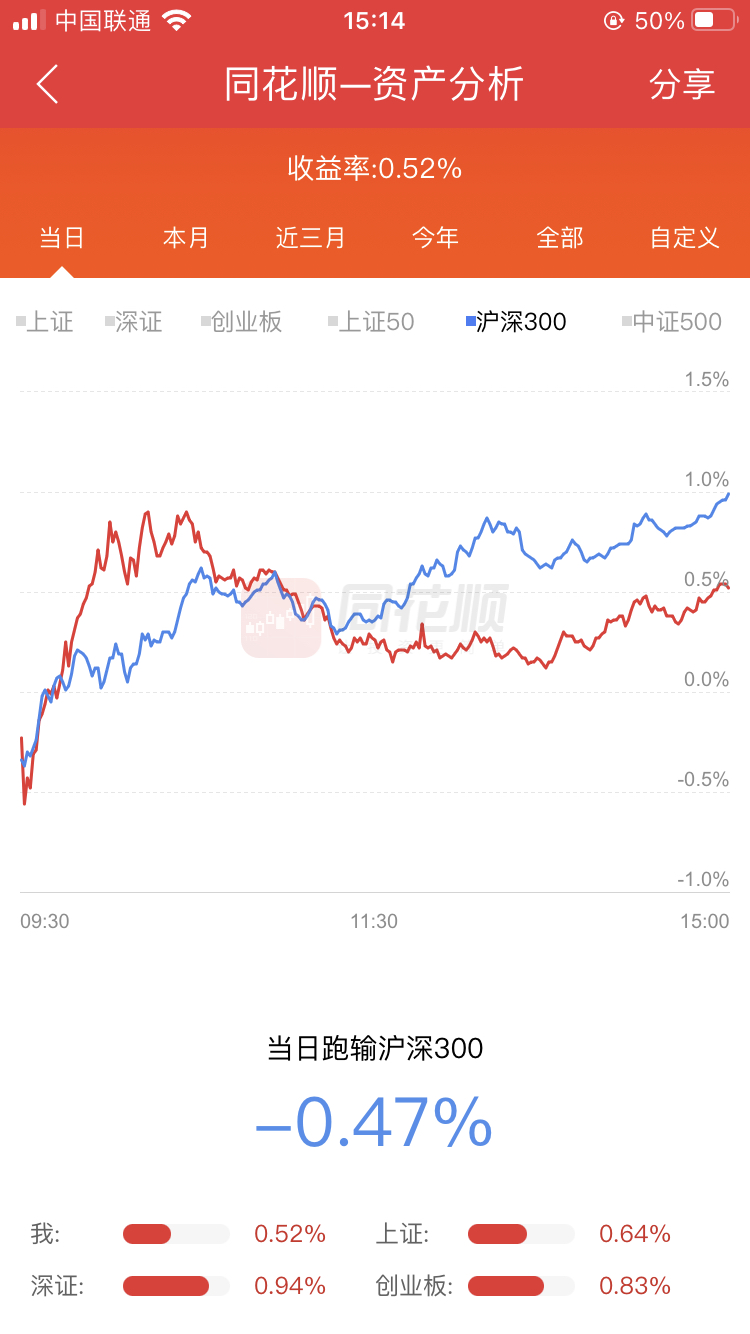Tap the 分享 share button
Screen dimensions: 750x1334
click(682, 85)
